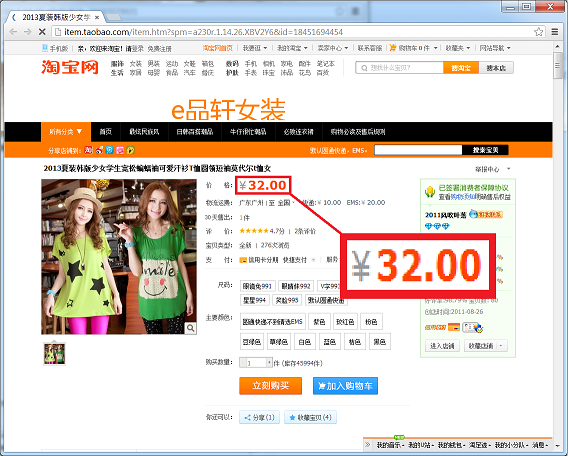
Task: Click 收藏宝贝(4) favorite button
Action: [x=310, y=417]
